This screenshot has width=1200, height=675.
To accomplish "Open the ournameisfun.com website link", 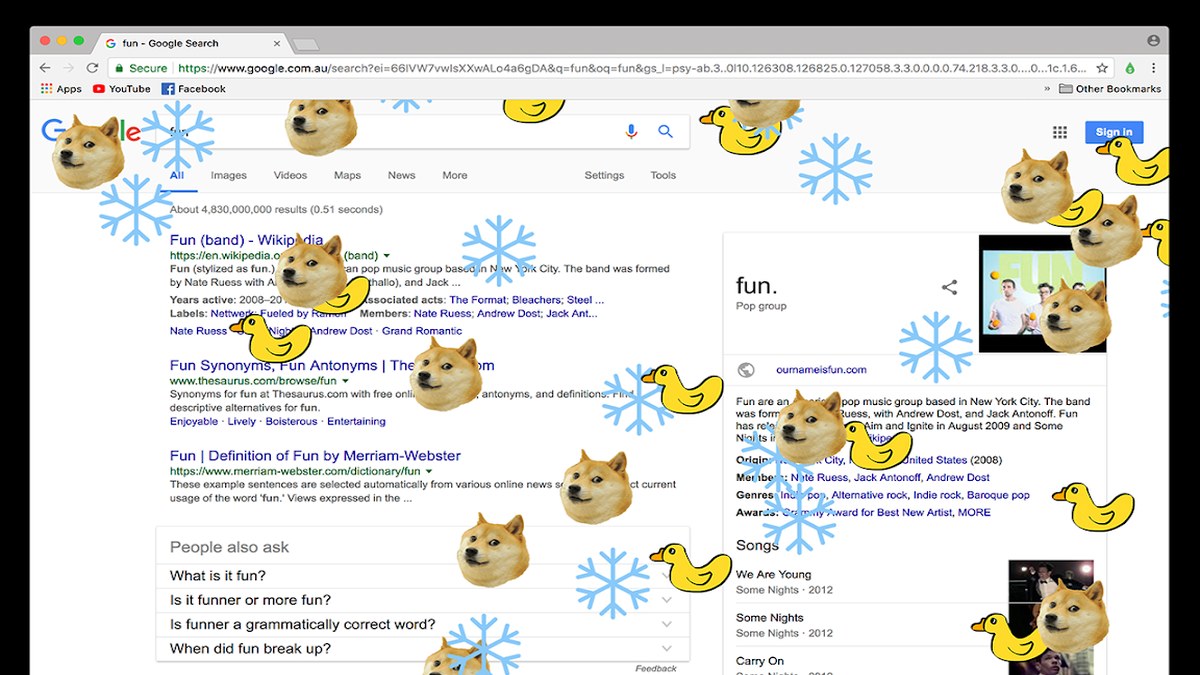I will click(x=821, y=370).
